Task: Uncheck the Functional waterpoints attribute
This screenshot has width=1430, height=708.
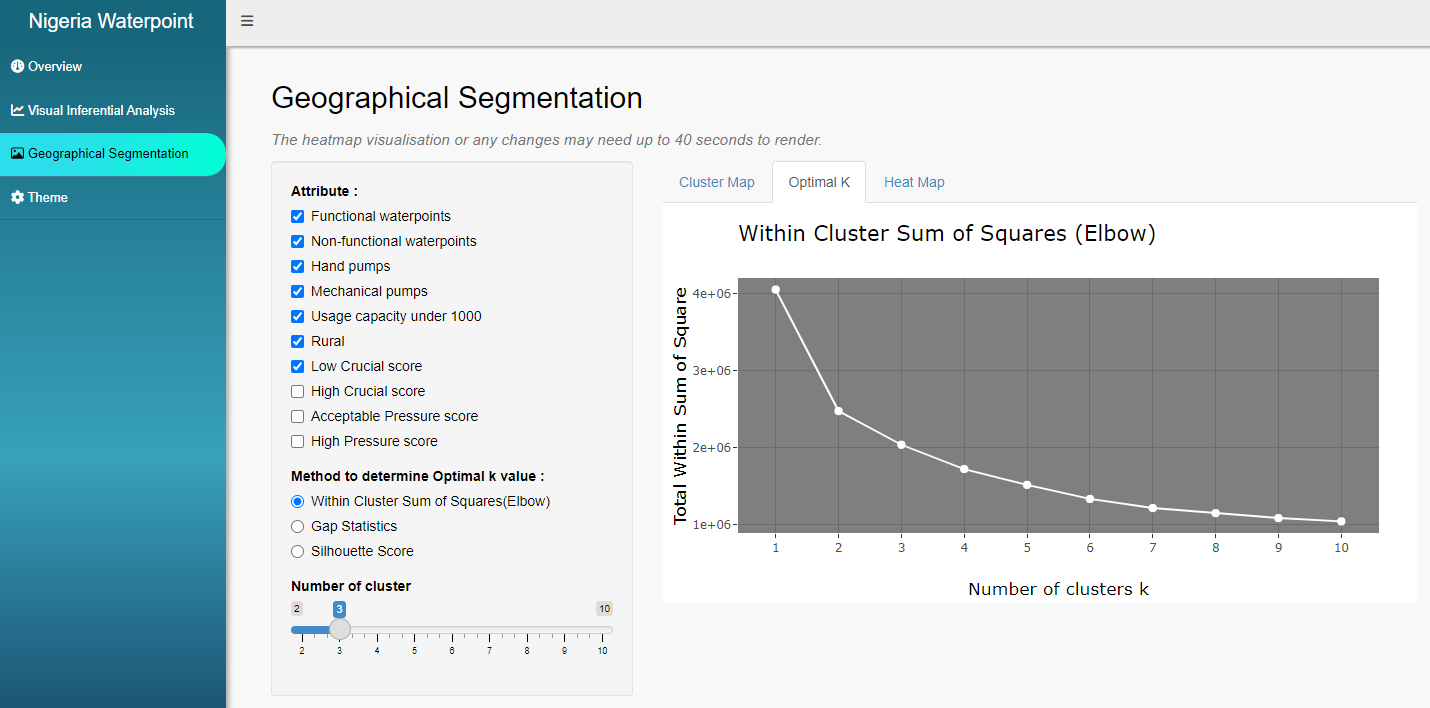Action: [x=297, y=216]
